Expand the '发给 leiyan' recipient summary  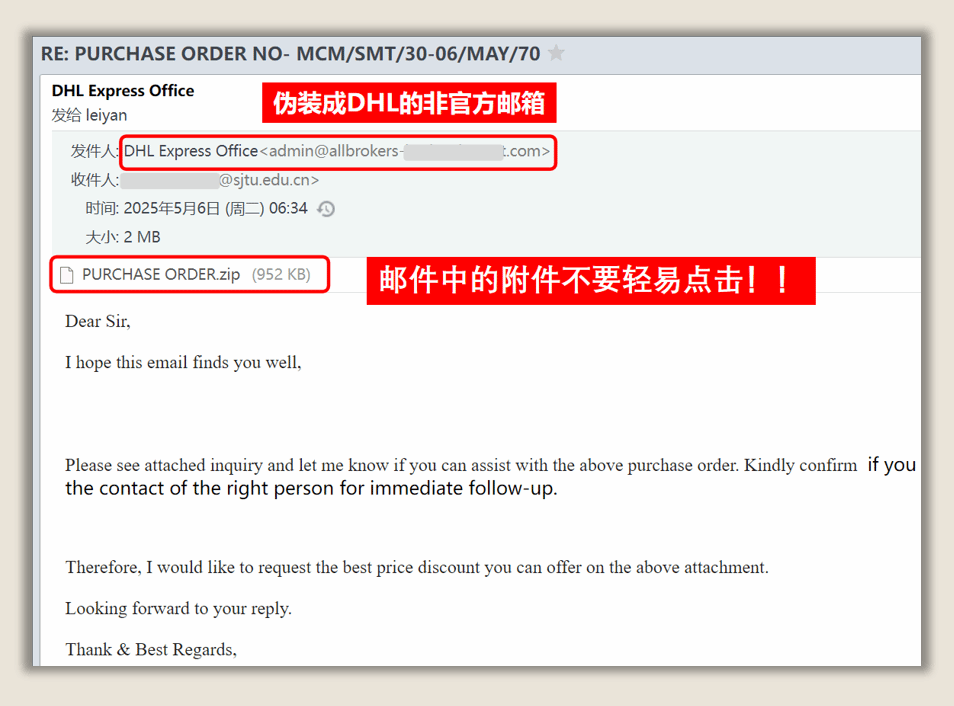[x=89, y=115]
